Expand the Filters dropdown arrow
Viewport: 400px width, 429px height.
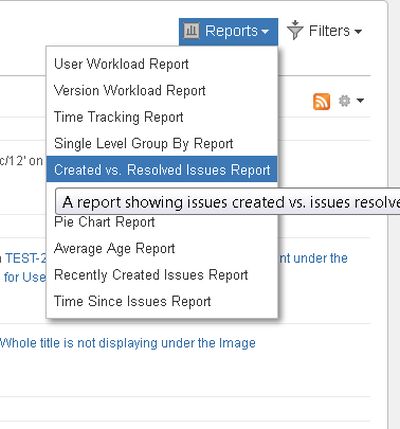tap(358, 32)
